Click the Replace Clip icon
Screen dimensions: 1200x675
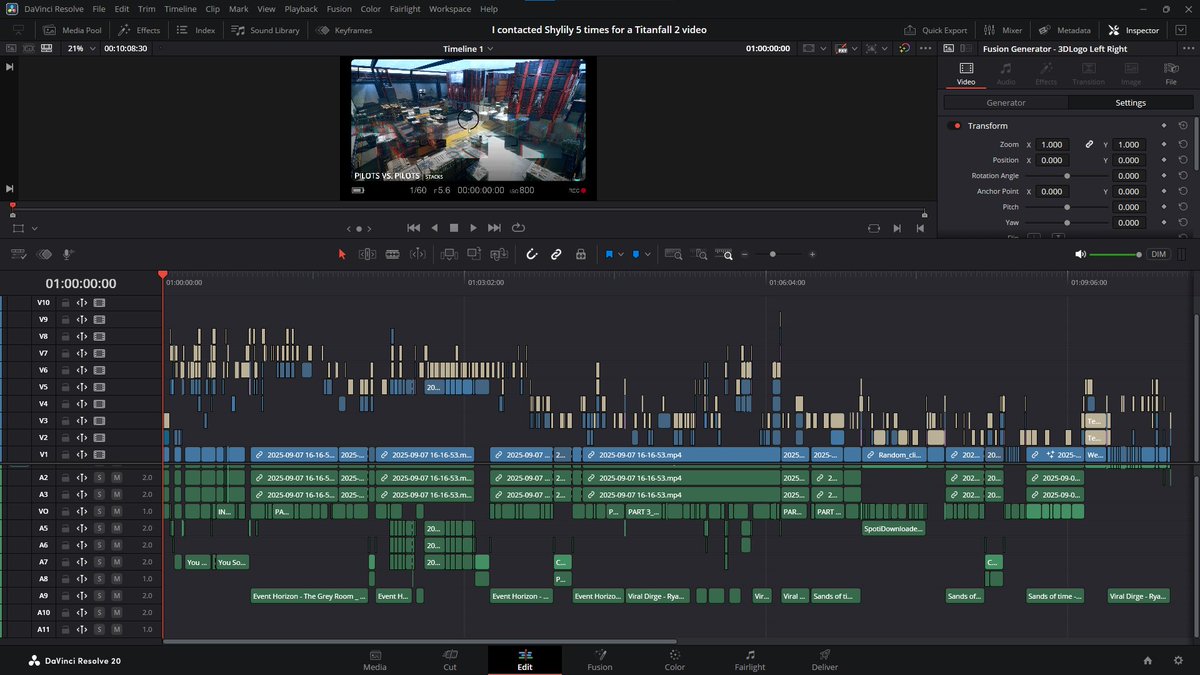(x=498, y=254)
